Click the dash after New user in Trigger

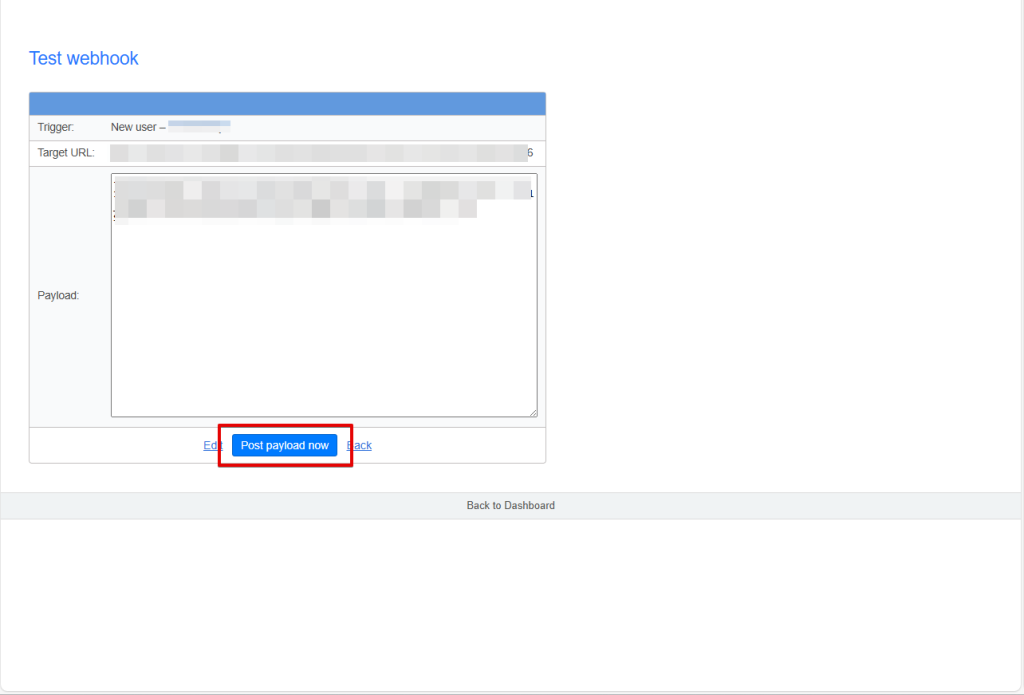pyautogui.click(x=162, y=128)
